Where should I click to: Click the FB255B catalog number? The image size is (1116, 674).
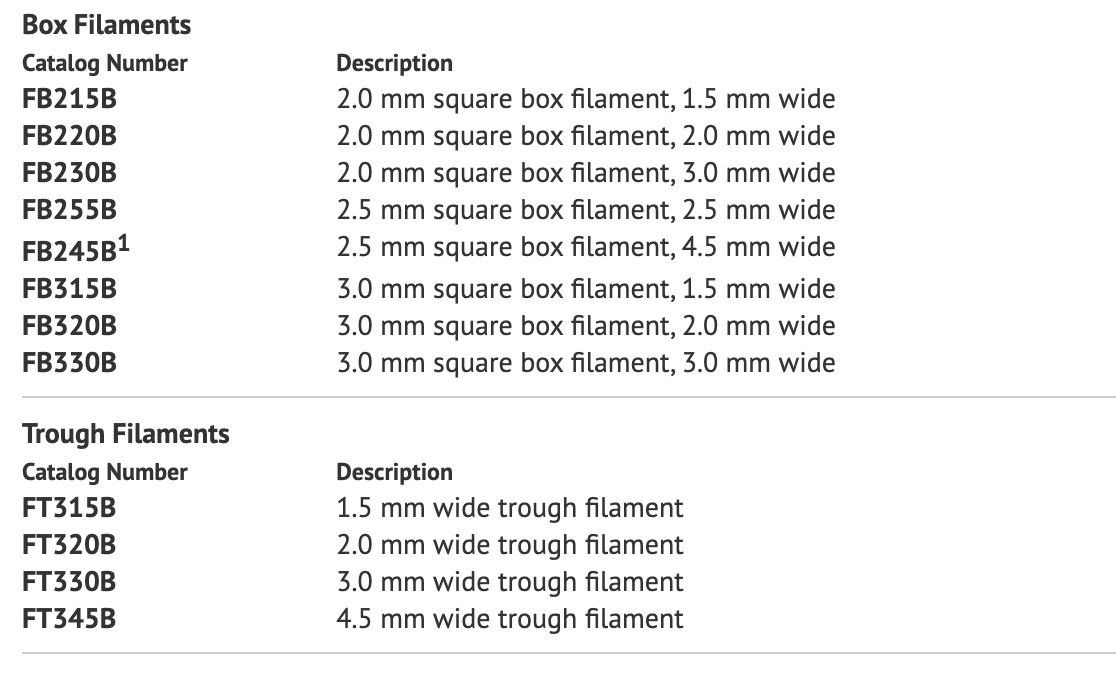[x=69, y=210]
